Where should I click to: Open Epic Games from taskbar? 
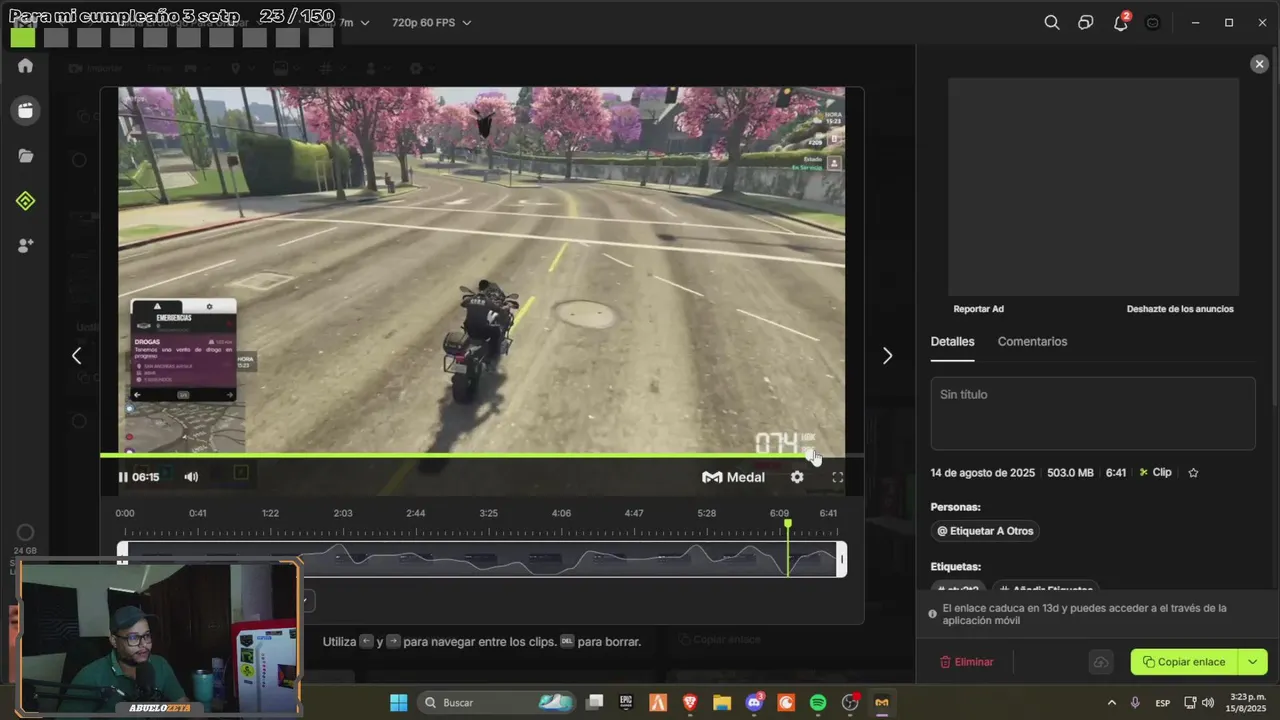tap(626, 702)
